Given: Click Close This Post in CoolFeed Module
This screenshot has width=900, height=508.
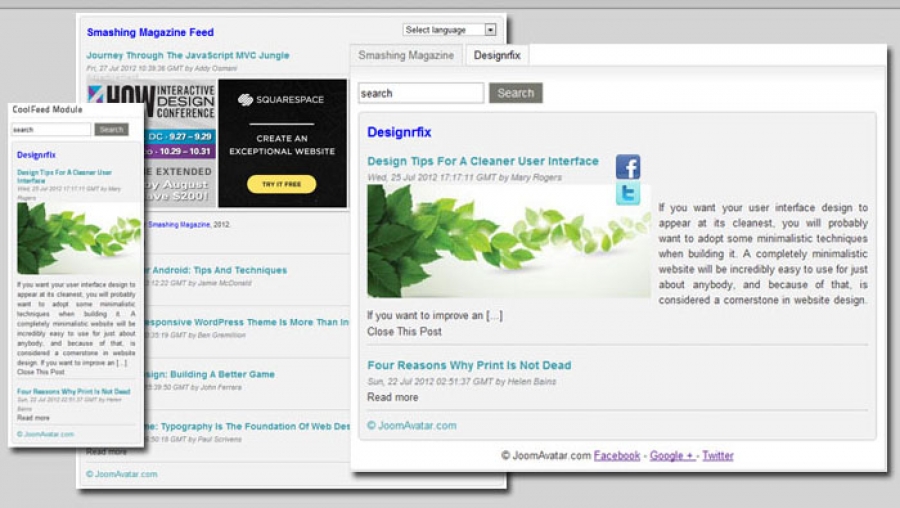Looking at the screenshot, I should [41, 372].
